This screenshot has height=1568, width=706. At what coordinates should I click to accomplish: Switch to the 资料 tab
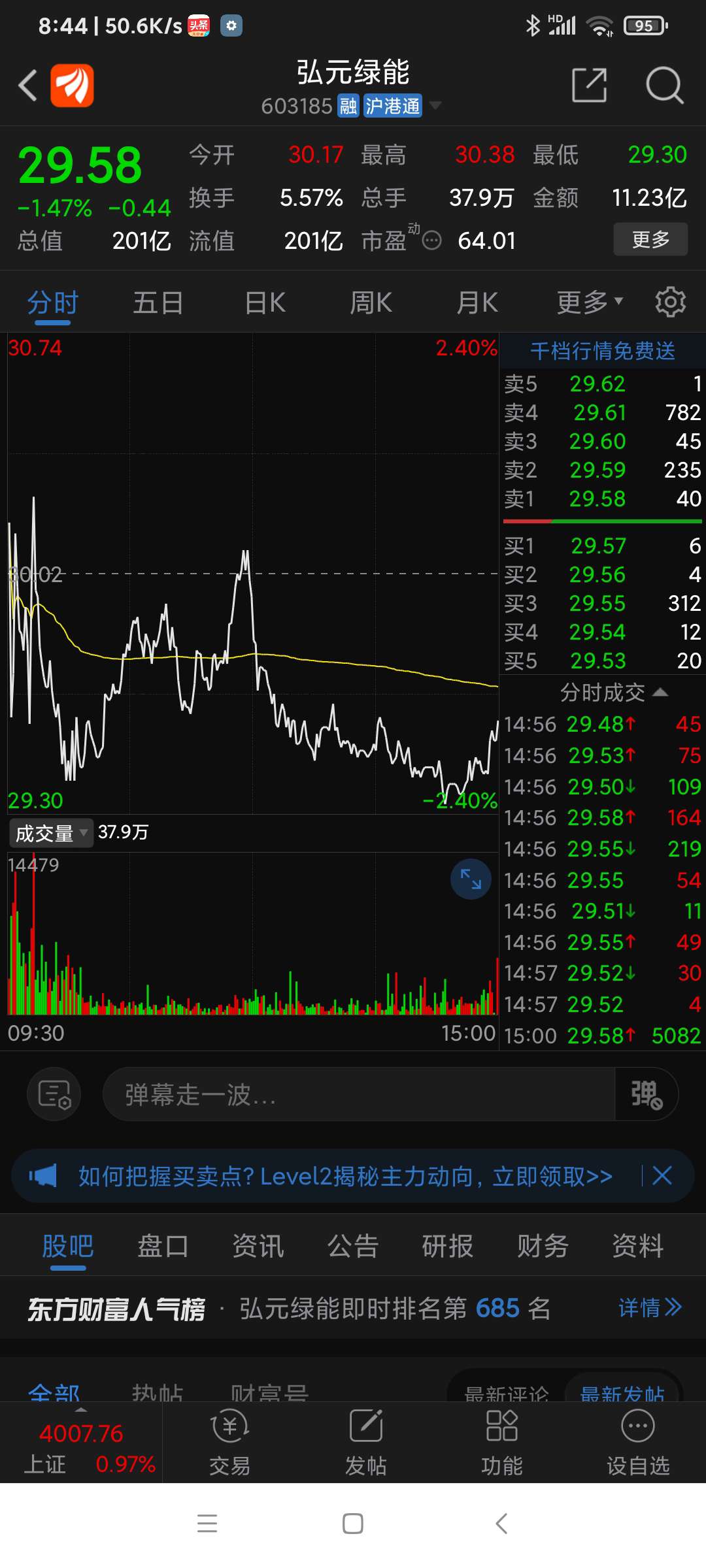click(x=638, y=1246)
